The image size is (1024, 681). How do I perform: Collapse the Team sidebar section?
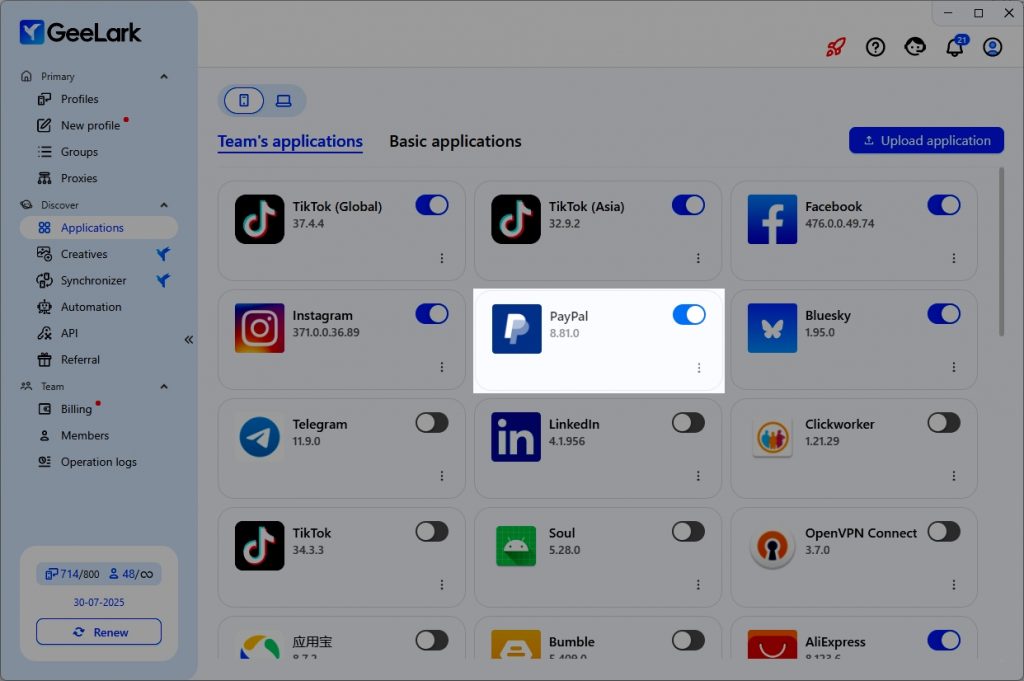pyautogui.click(x=164, y=387)
